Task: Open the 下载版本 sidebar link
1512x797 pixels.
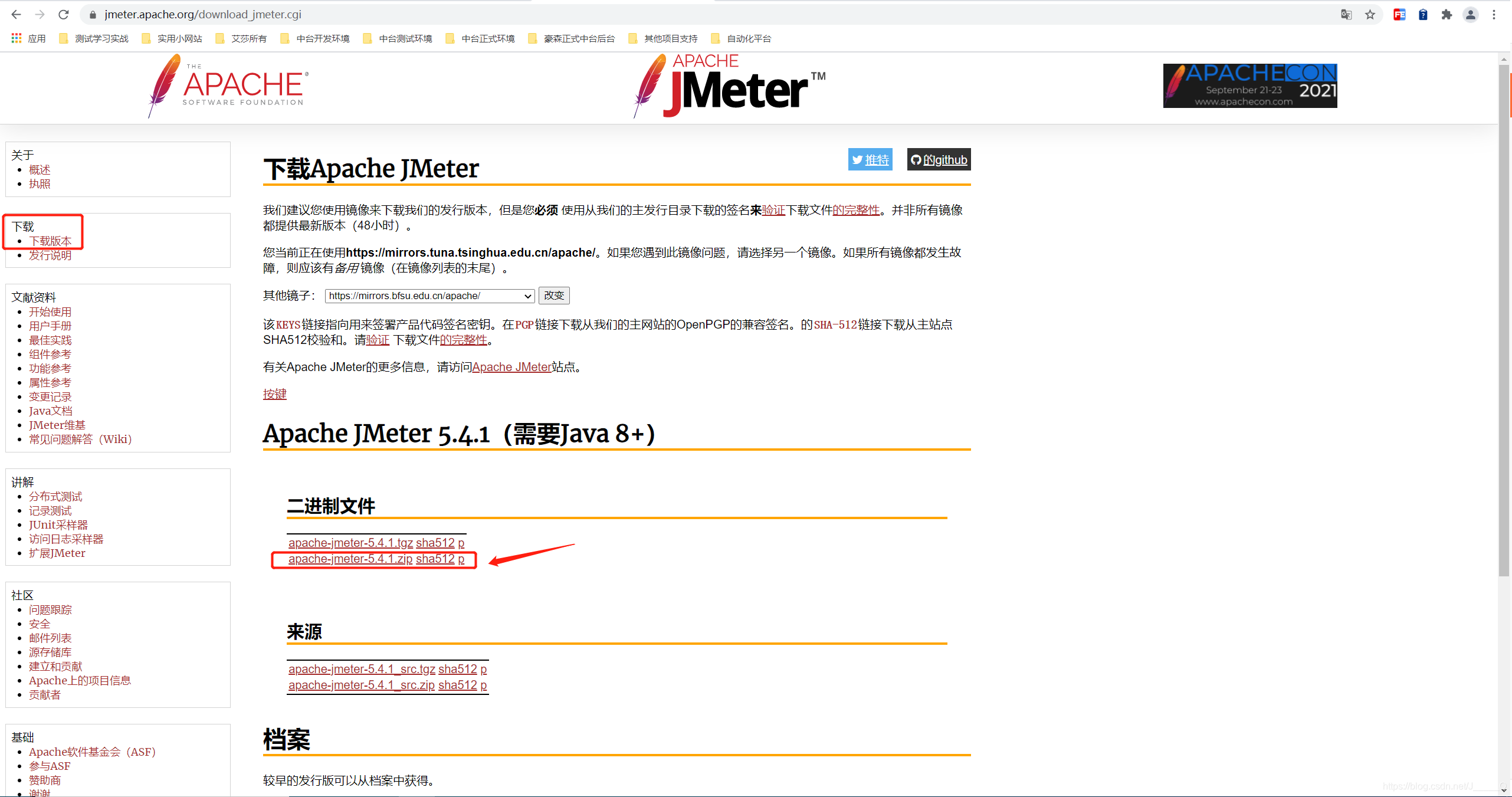Action: pos(50,241)
